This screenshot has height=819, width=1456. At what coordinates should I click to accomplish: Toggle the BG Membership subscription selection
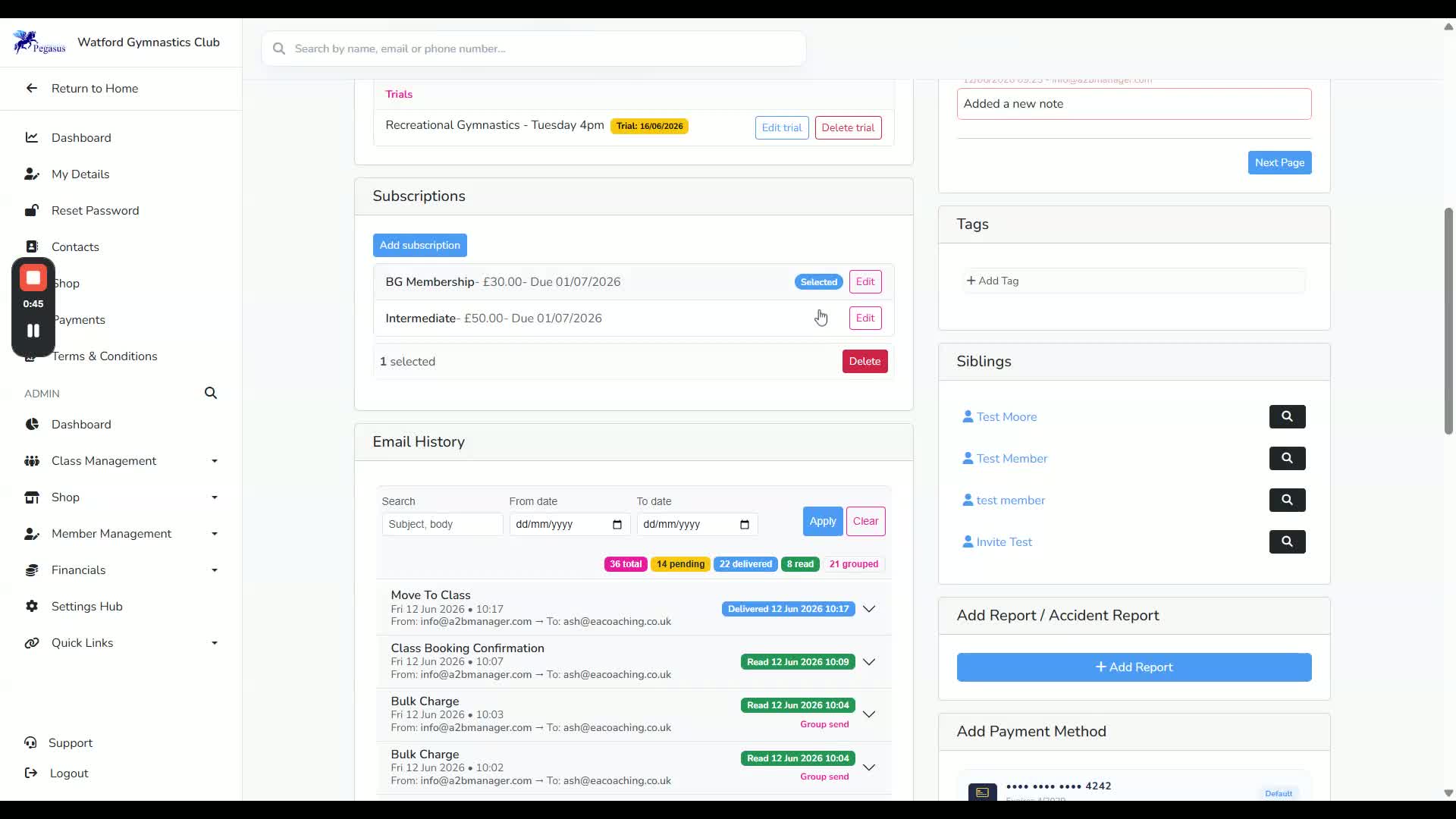coord(633,282)
